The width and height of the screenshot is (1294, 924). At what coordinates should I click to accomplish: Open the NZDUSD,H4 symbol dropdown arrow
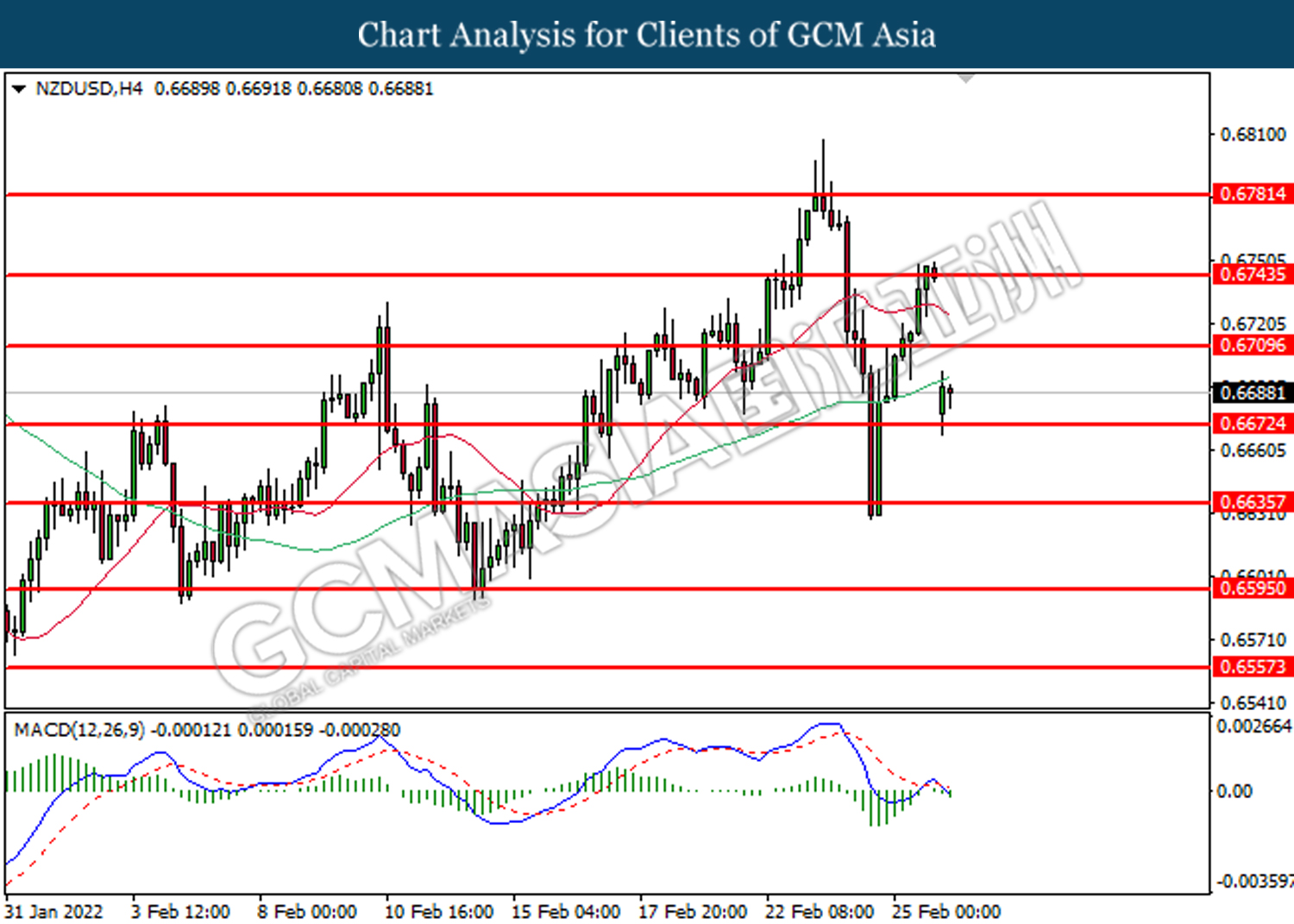click(18, 89)
